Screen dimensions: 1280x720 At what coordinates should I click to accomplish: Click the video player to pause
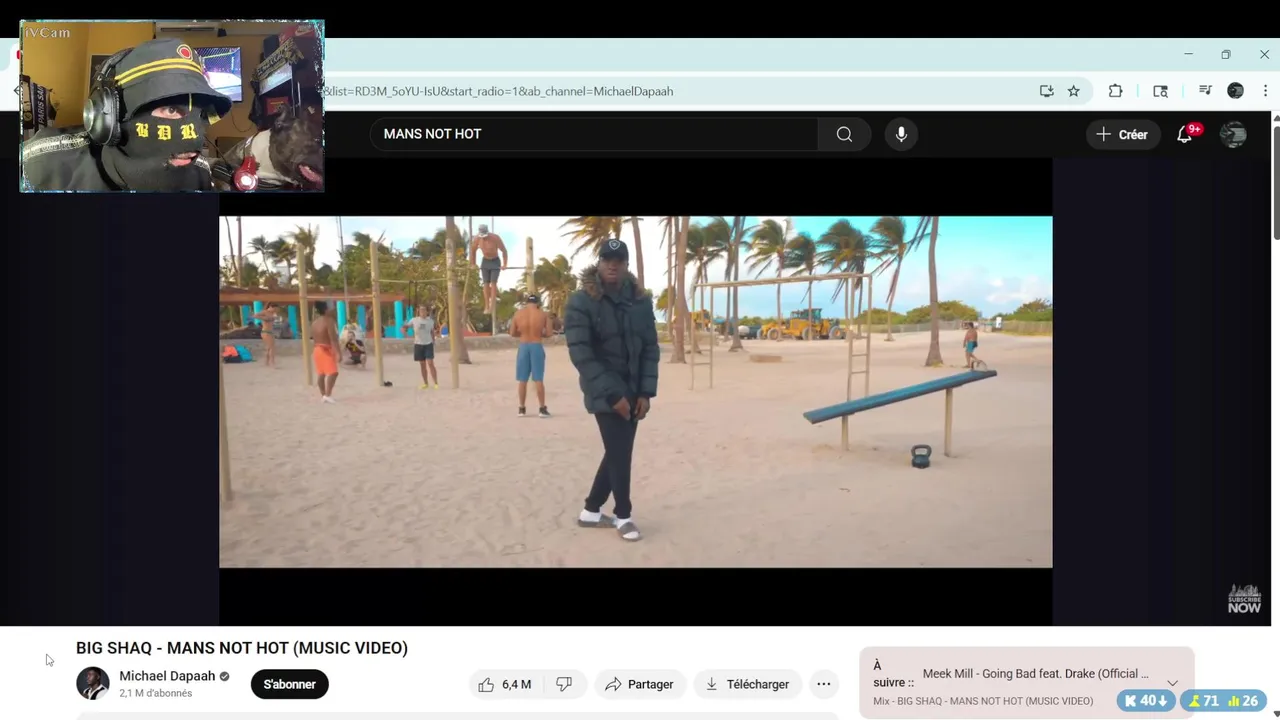pyautogui.click(x=636, y=392)
